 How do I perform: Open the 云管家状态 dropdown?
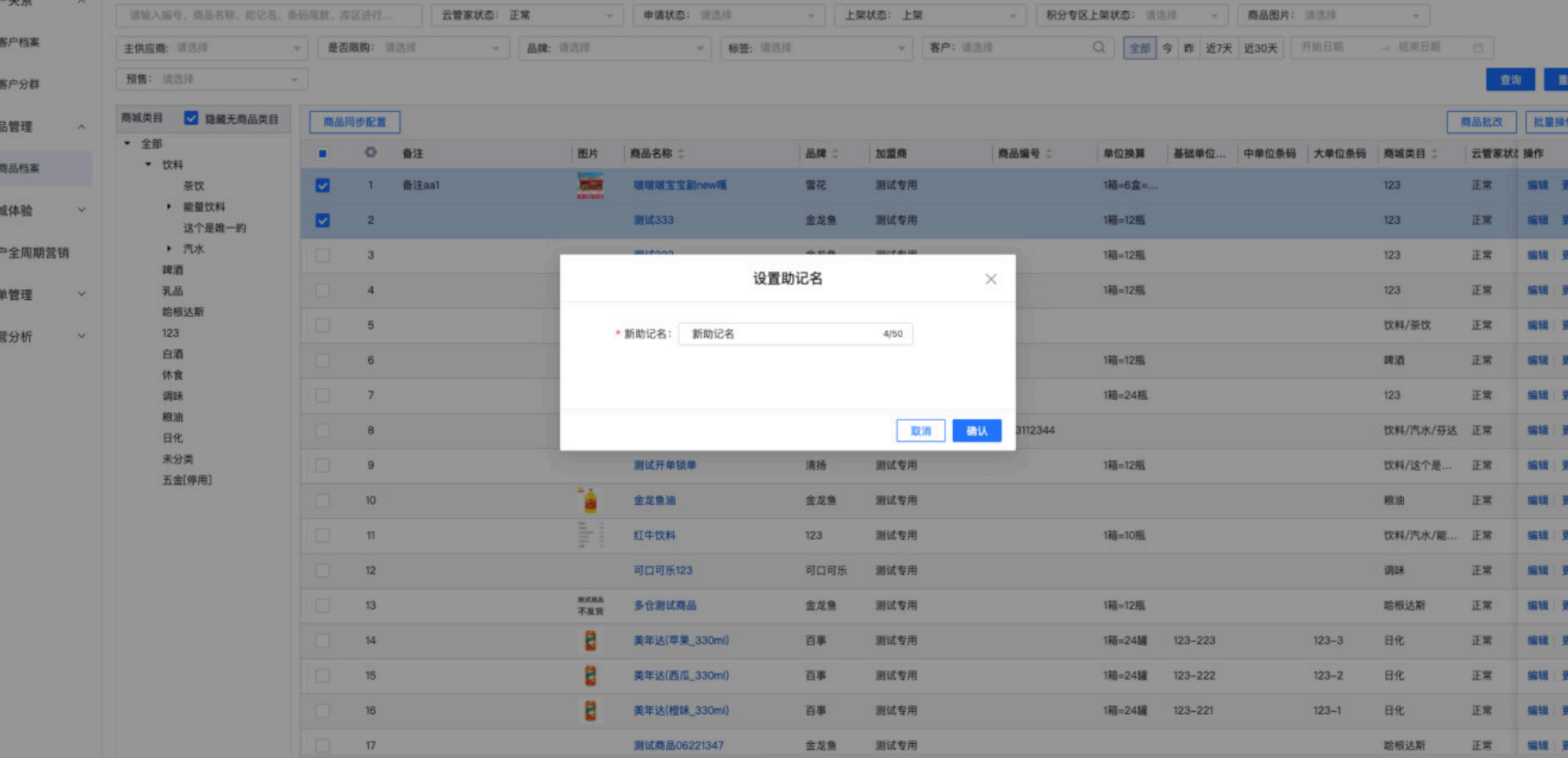click(x=526, y=16)
